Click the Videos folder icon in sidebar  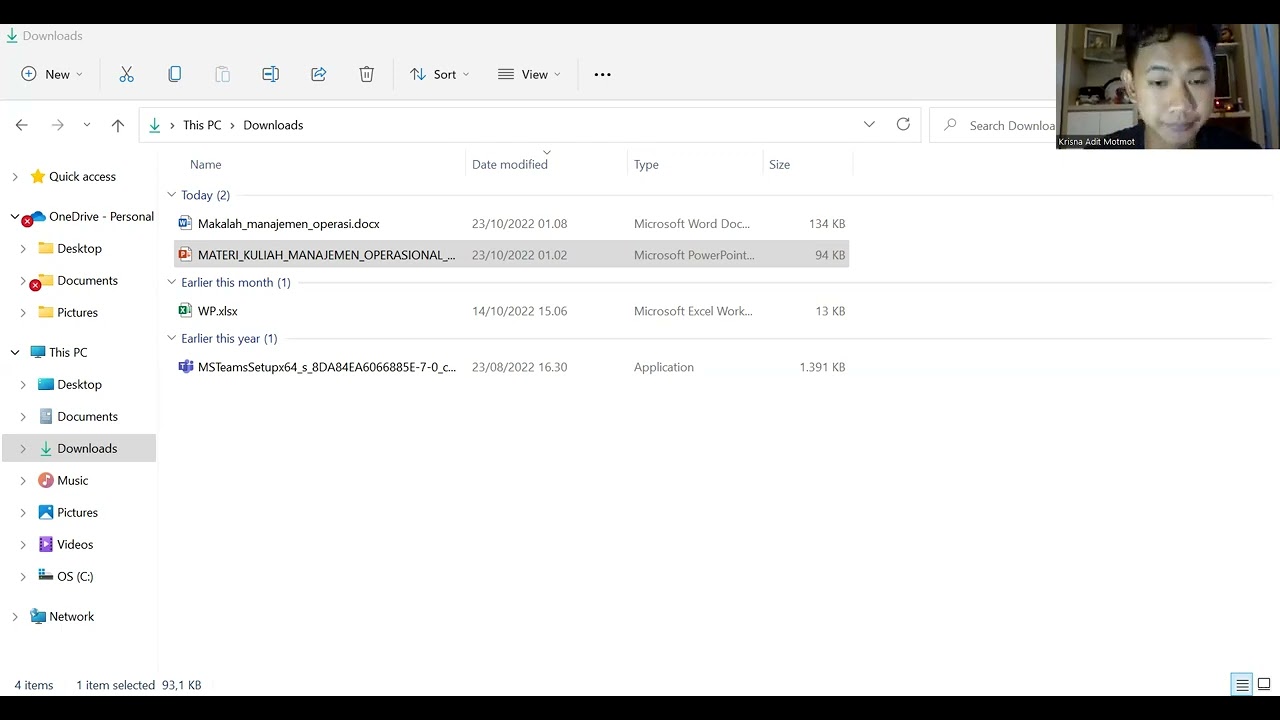46,544
